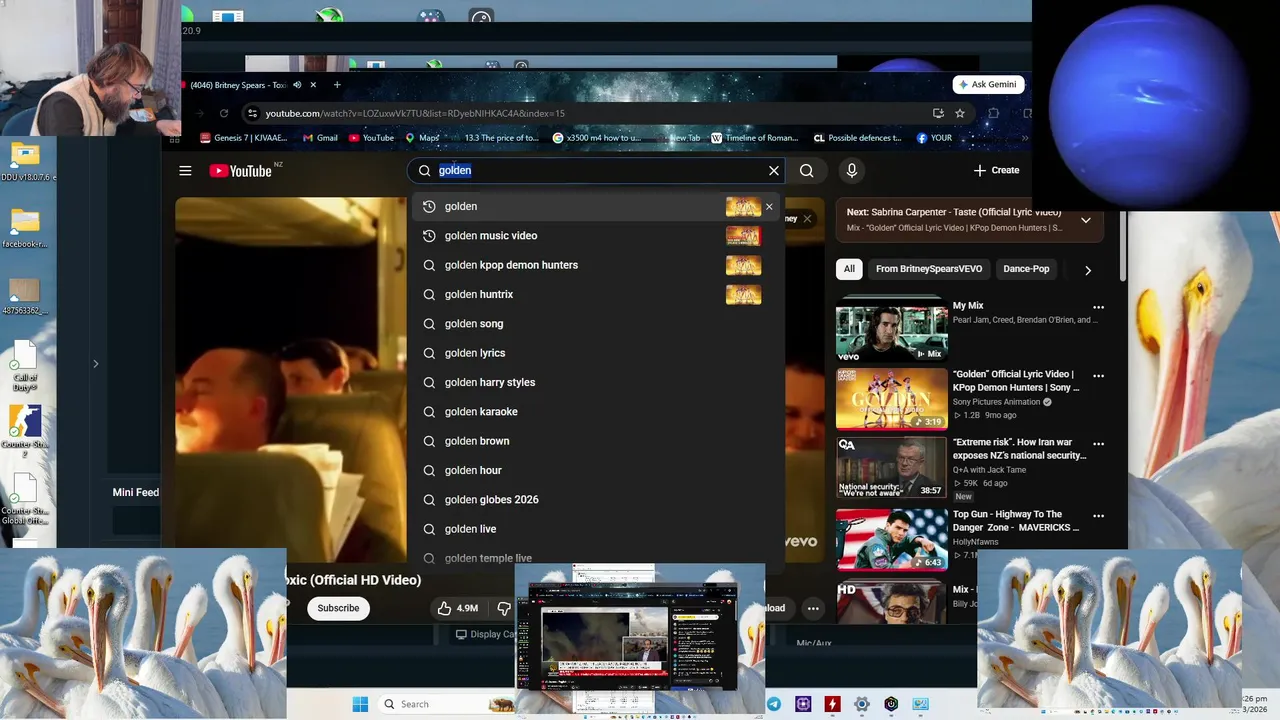Open Windows Start menu
This screenshot has height=720, width=1280.
(x=360, y=704)
